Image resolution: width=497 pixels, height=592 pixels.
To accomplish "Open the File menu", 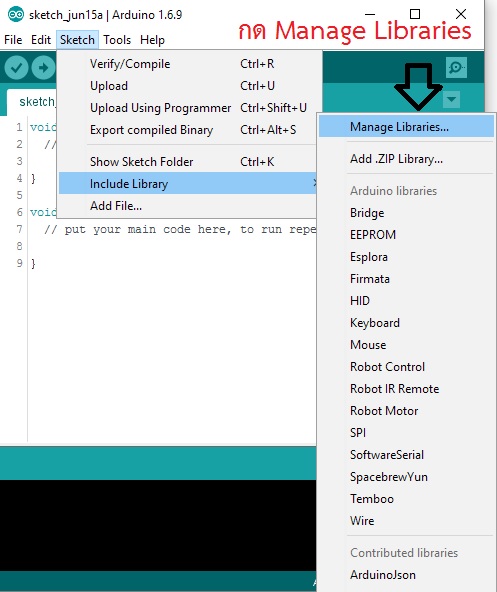I will click(x=13, y=40).
